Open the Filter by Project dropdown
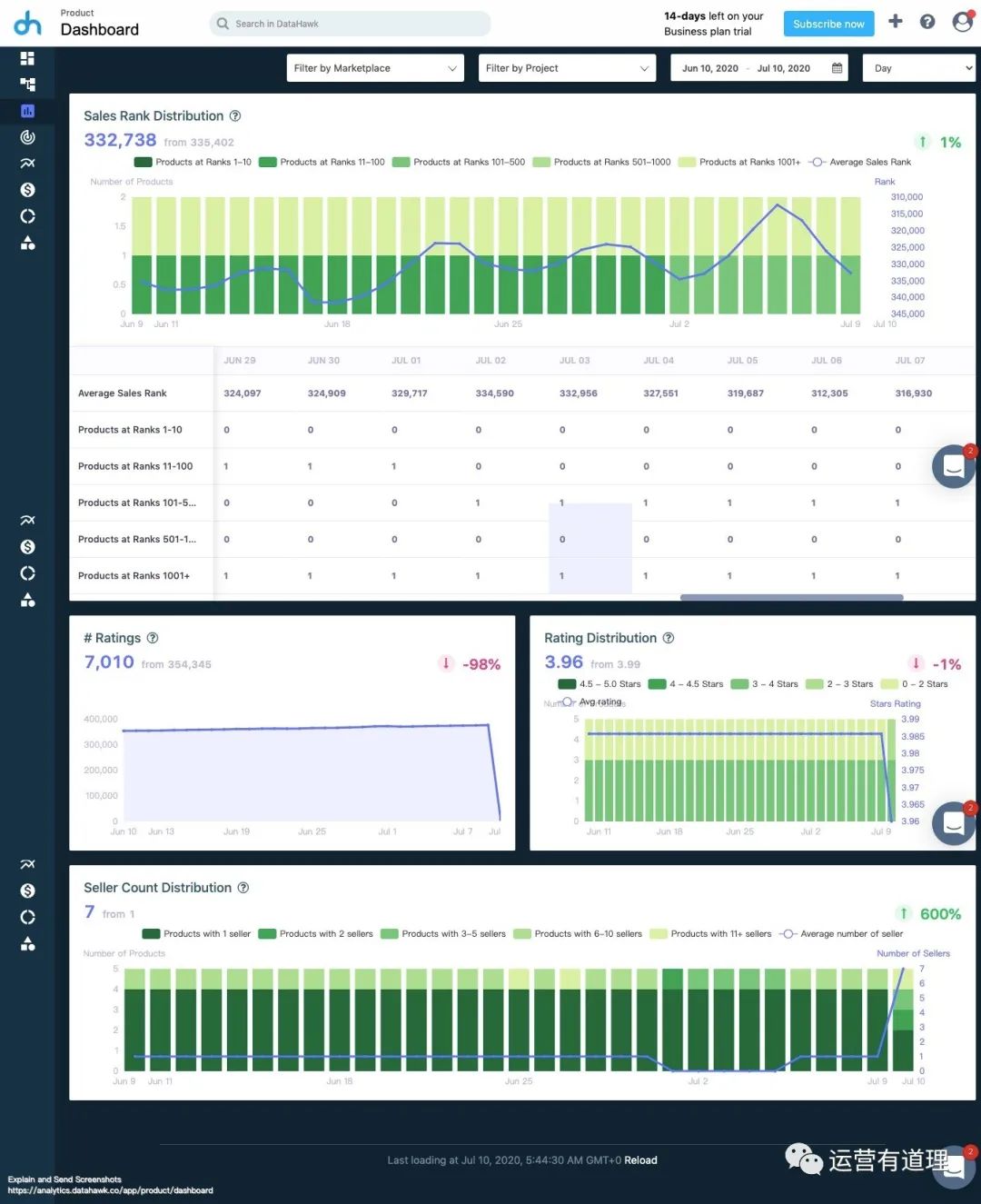This screenshot has width=981, height=1204. [567, 68]
